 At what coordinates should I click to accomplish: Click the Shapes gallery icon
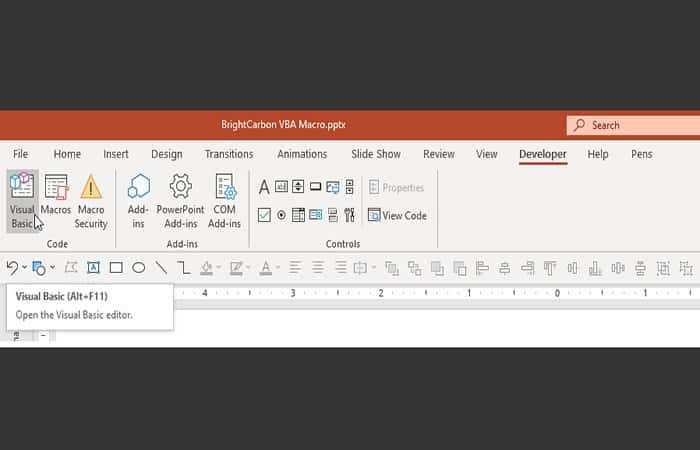(39, 268)
